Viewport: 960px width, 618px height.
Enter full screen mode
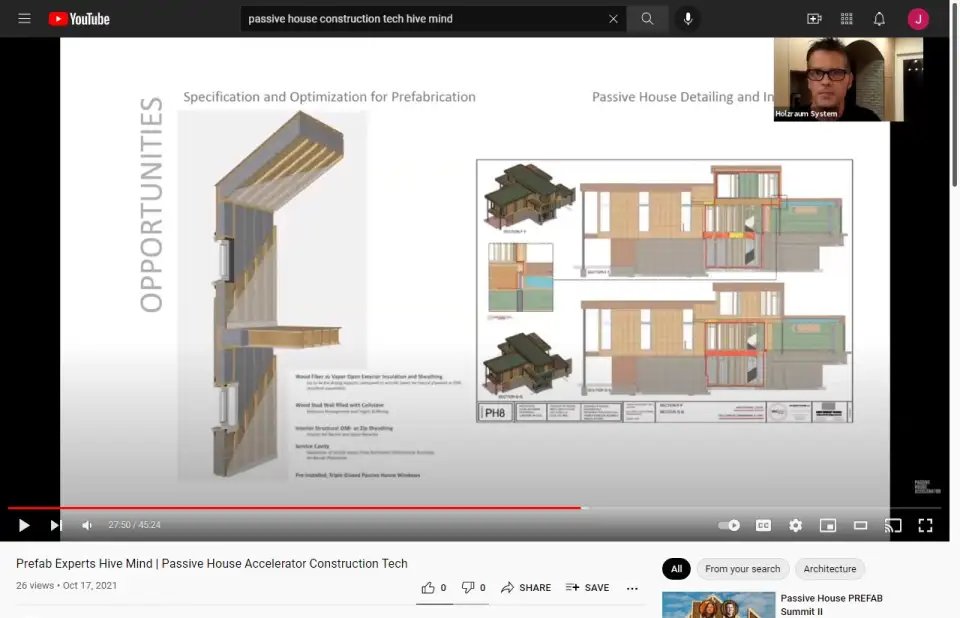(x=925, y=525)
